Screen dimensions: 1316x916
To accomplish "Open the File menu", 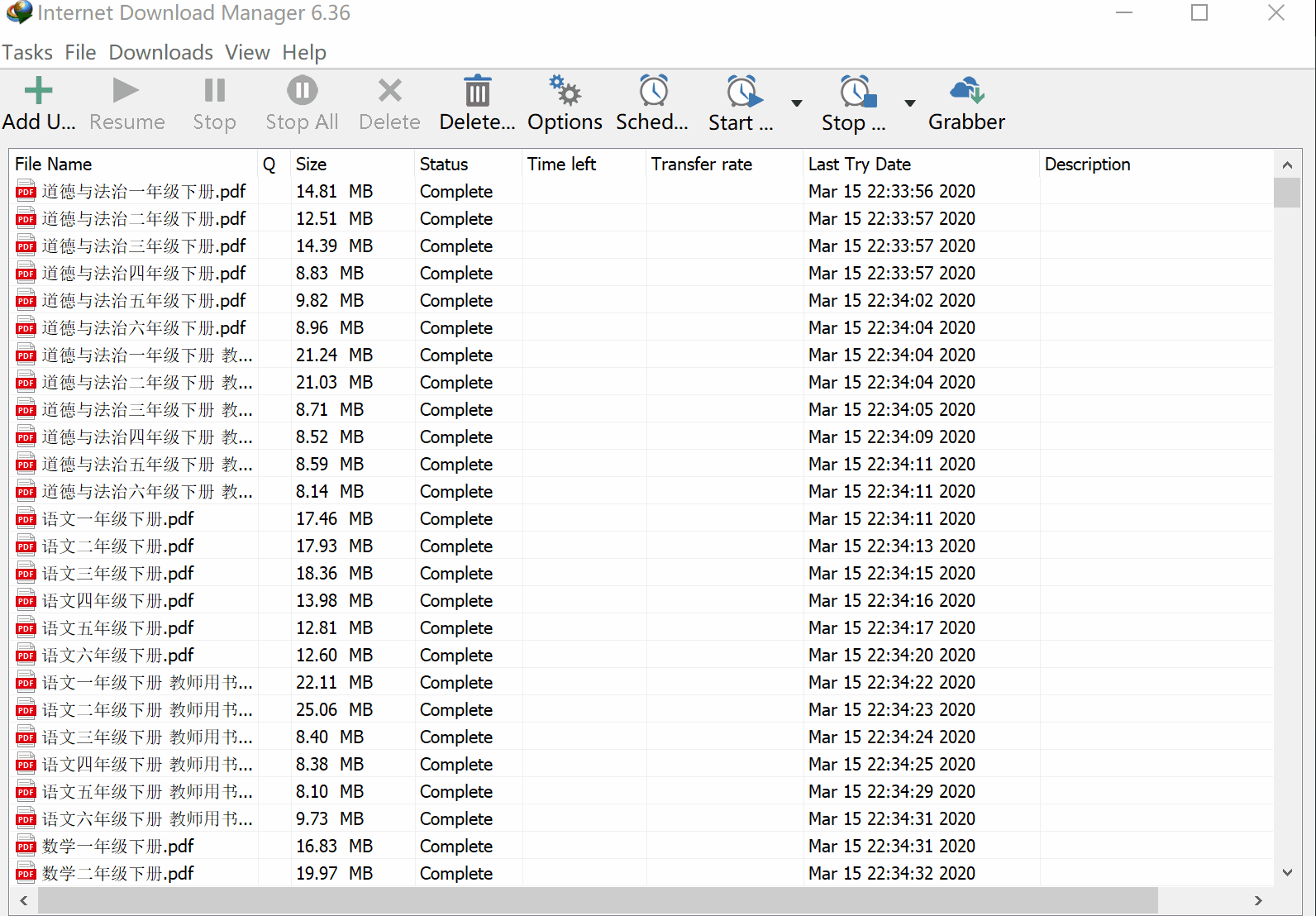I will tap(80, 53).
